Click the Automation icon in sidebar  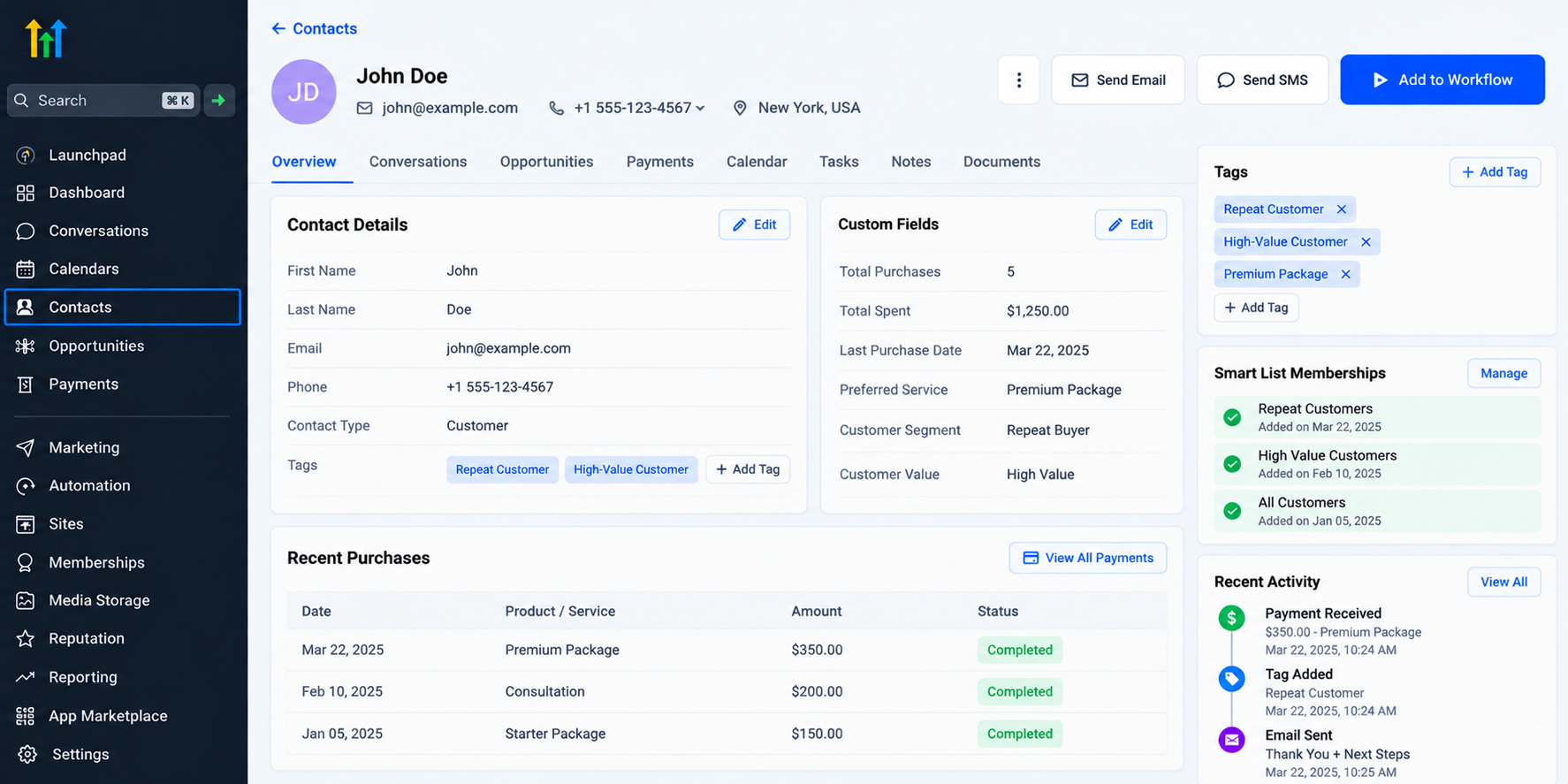click(26, 486)
